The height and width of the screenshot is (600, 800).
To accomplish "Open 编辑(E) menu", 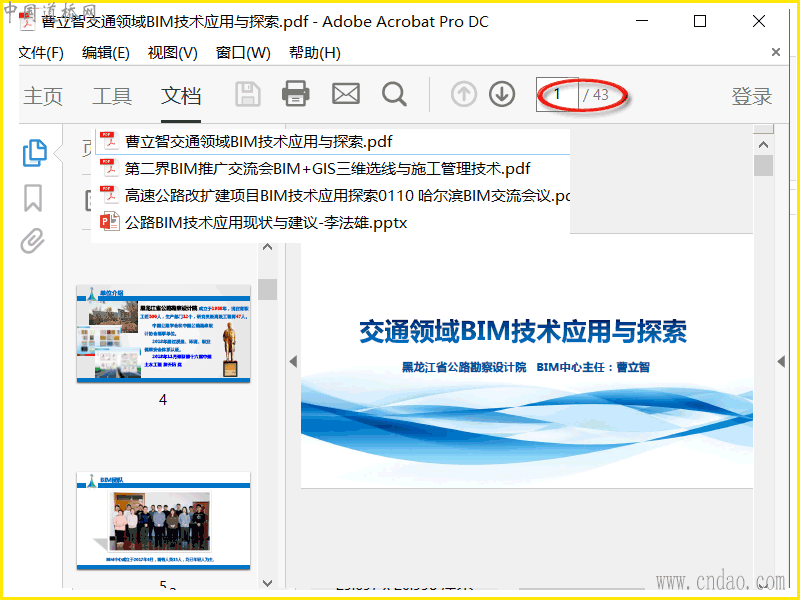I will coord(106,53).
